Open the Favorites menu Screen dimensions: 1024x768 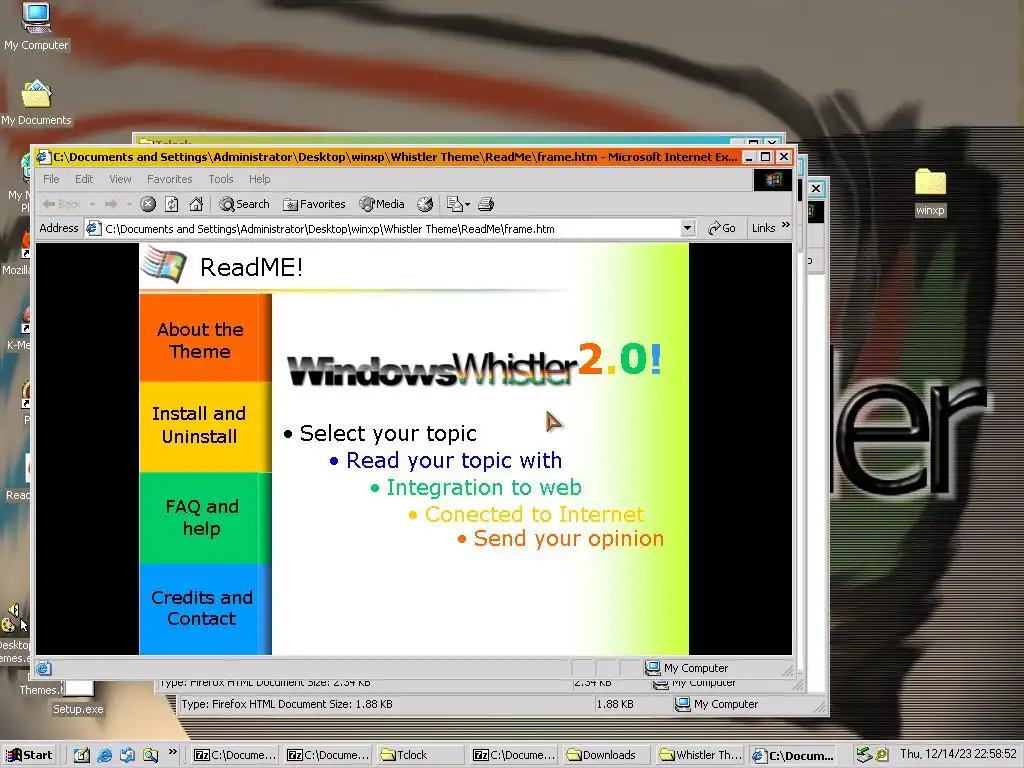coord(170,179)
